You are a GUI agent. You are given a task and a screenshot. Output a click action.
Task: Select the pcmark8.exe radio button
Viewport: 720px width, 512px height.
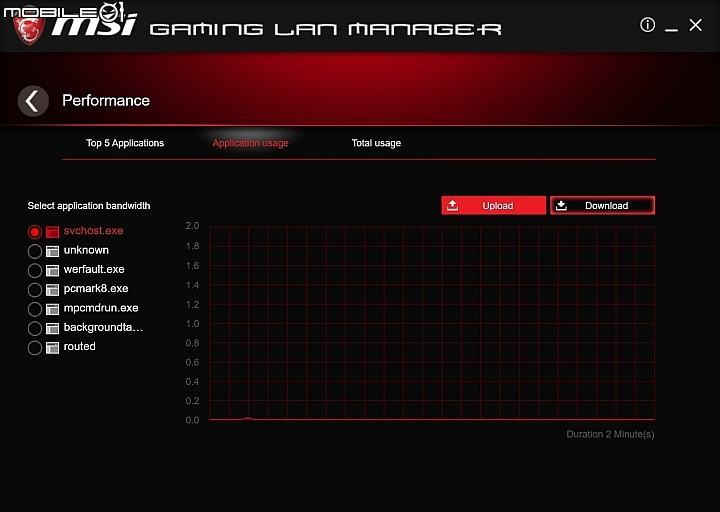coord(34,290)
